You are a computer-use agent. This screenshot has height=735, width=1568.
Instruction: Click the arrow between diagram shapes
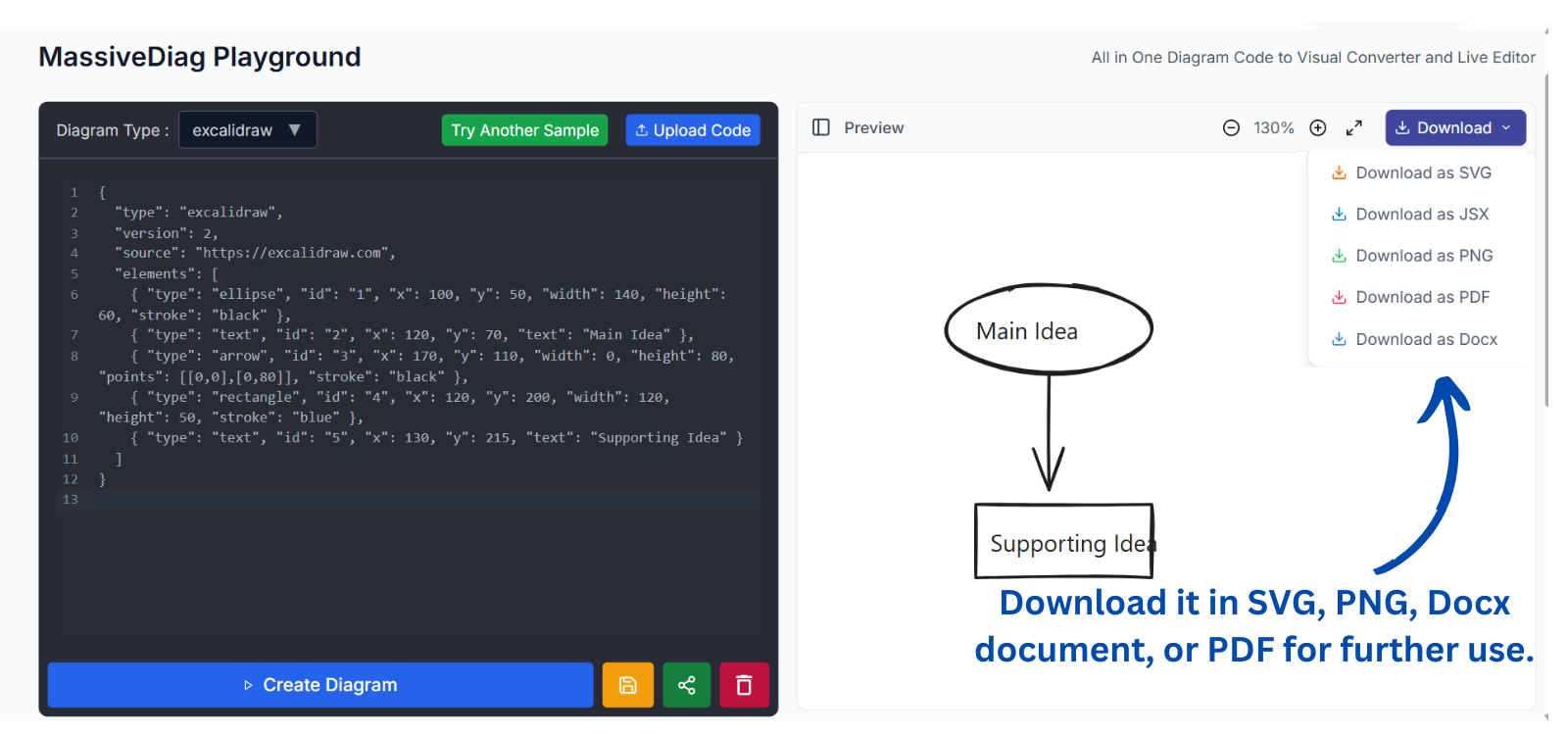coord(1049,431)
